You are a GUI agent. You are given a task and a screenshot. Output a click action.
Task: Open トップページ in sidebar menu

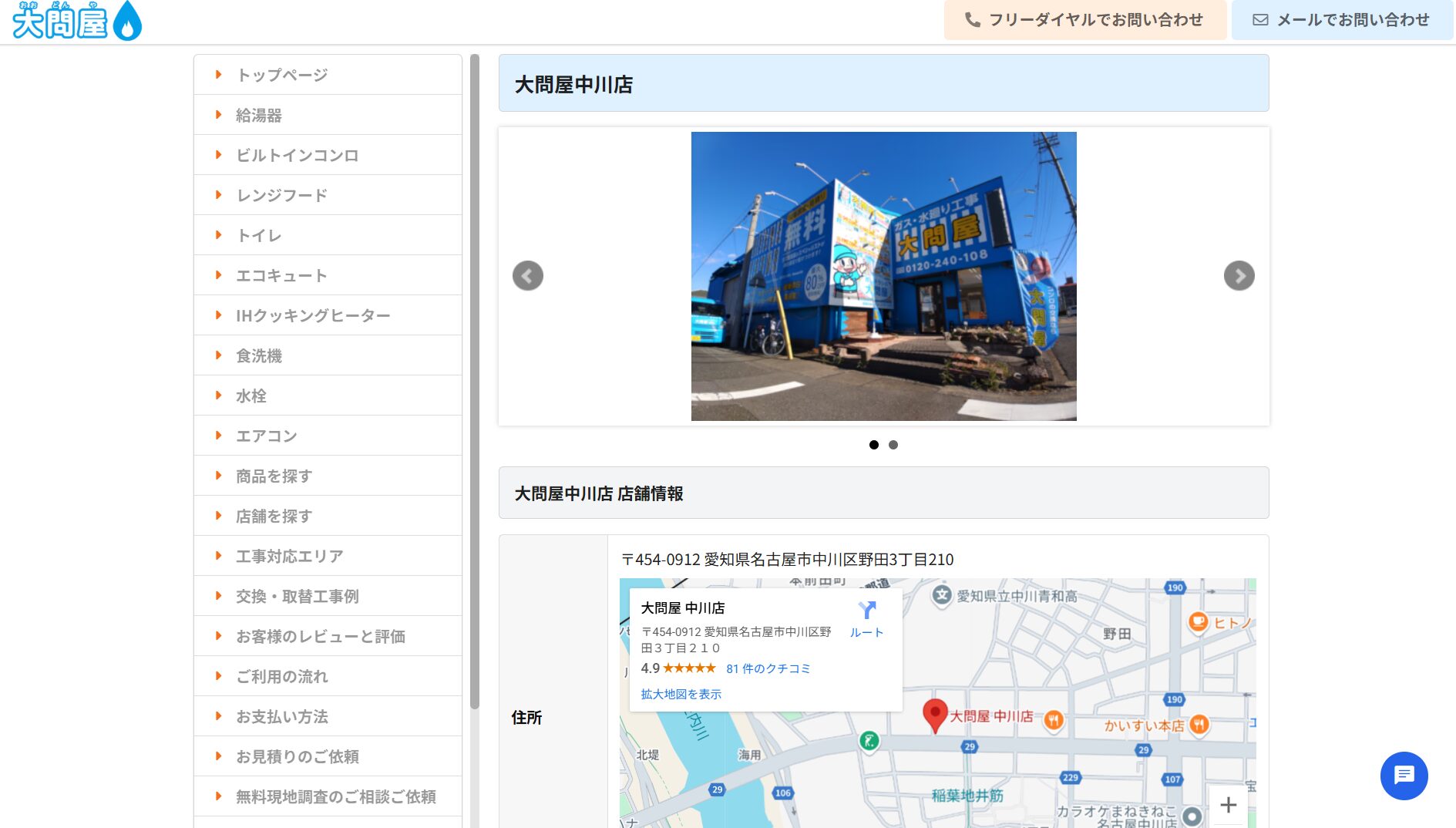[328, 75]
